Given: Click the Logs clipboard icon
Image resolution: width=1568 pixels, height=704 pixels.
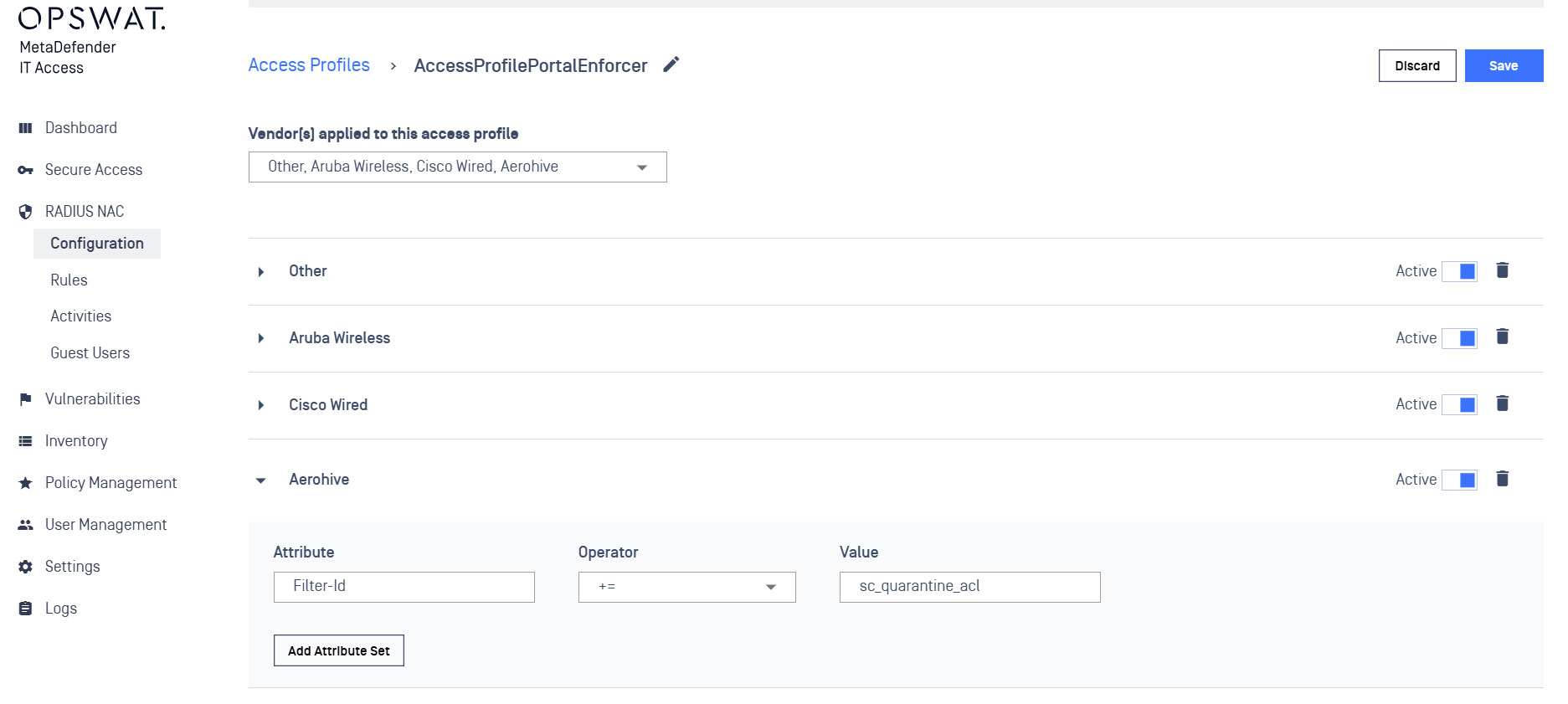Looking at the screenshot, I should pyautogui.click(x=25, y=609).
